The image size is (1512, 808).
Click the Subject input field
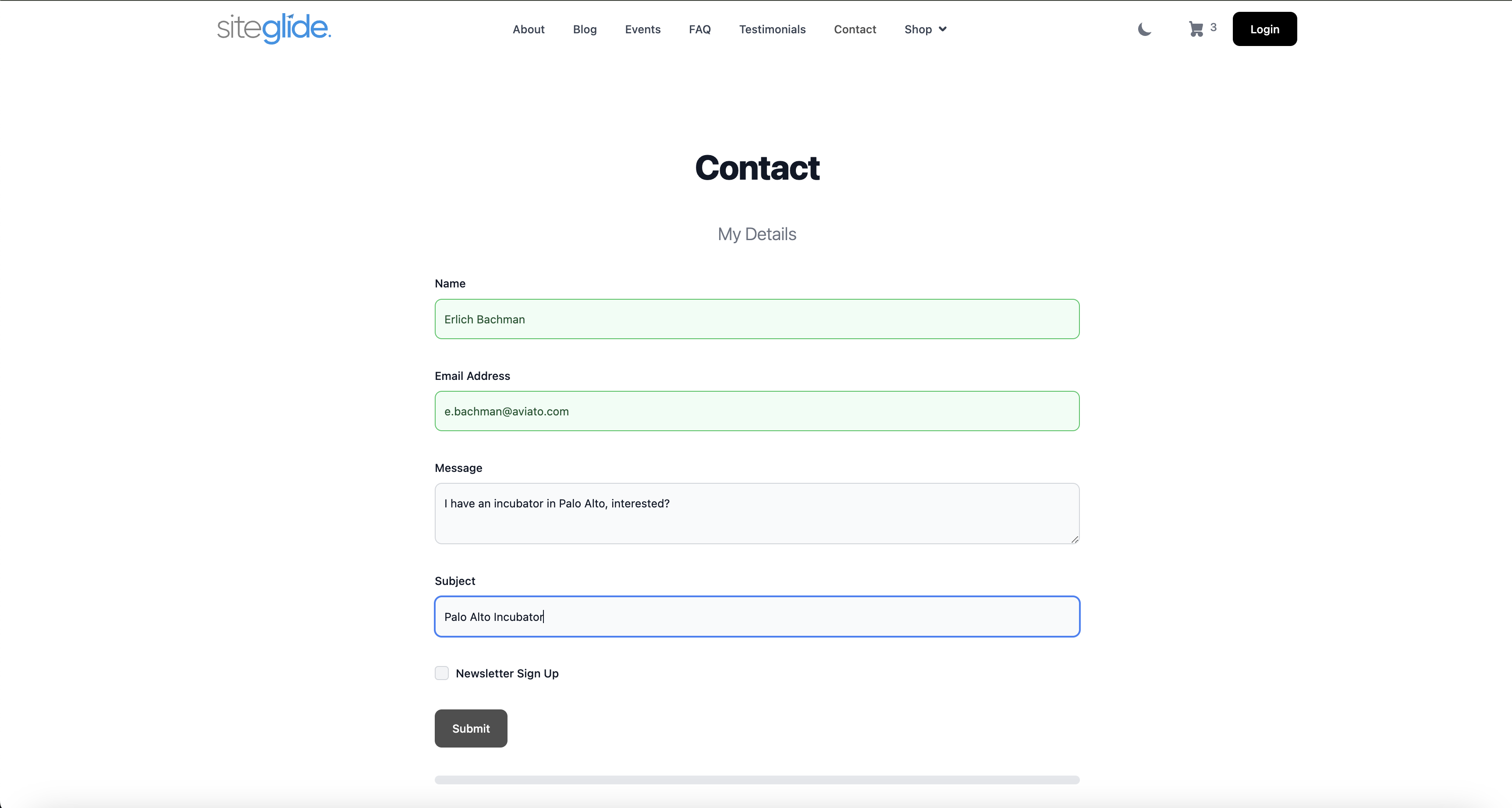tap(756, 617)
